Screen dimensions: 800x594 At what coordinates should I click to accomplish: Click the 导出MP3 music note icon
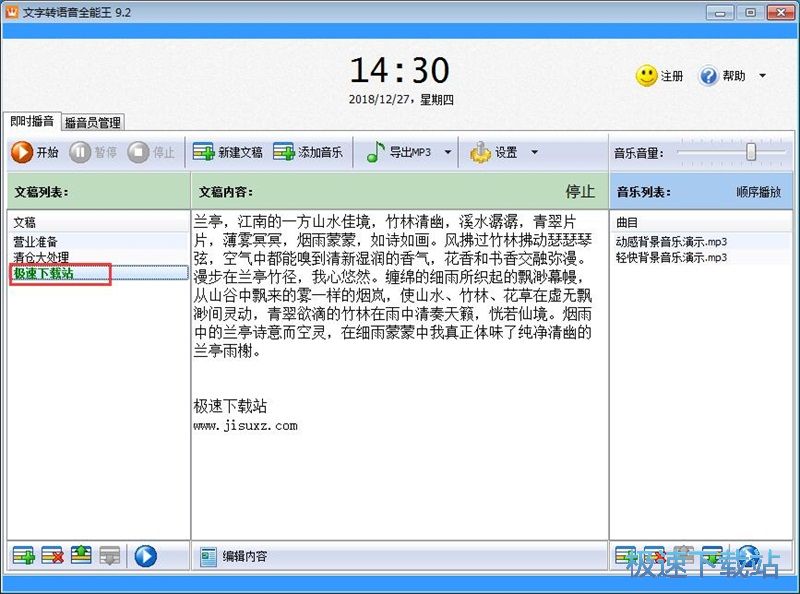[376, 152]
